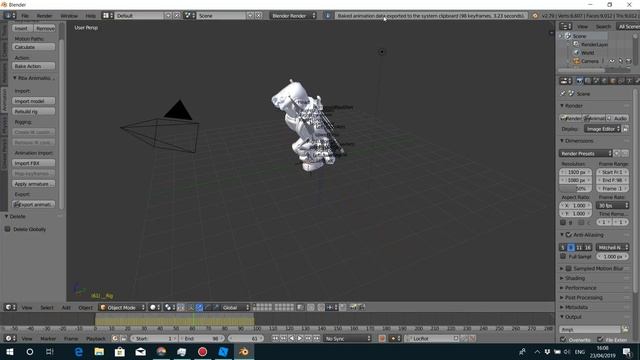Image resolution: width=640 pixels, height=360 pixels.
Task: Toggle Camera visibility eye in outliner
Action: coord(611,61)
